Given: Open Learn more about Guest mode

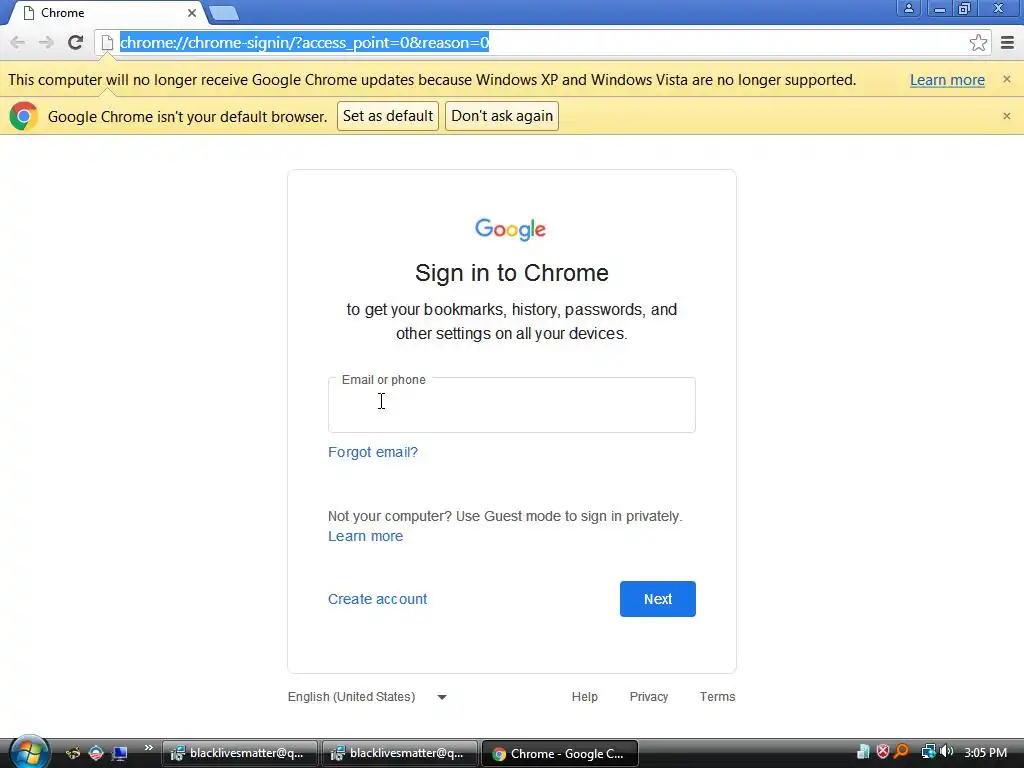Looking at the screenshot, I should [x=366, y=536].
